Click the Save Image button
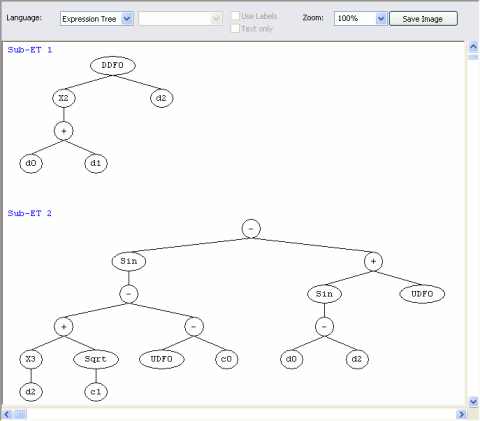 pos(423,19)
